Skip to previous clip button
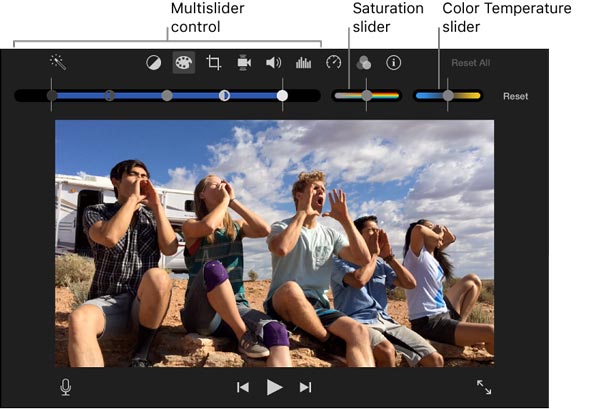The width and height of the screenshot is (600, 409). [243, 388]
